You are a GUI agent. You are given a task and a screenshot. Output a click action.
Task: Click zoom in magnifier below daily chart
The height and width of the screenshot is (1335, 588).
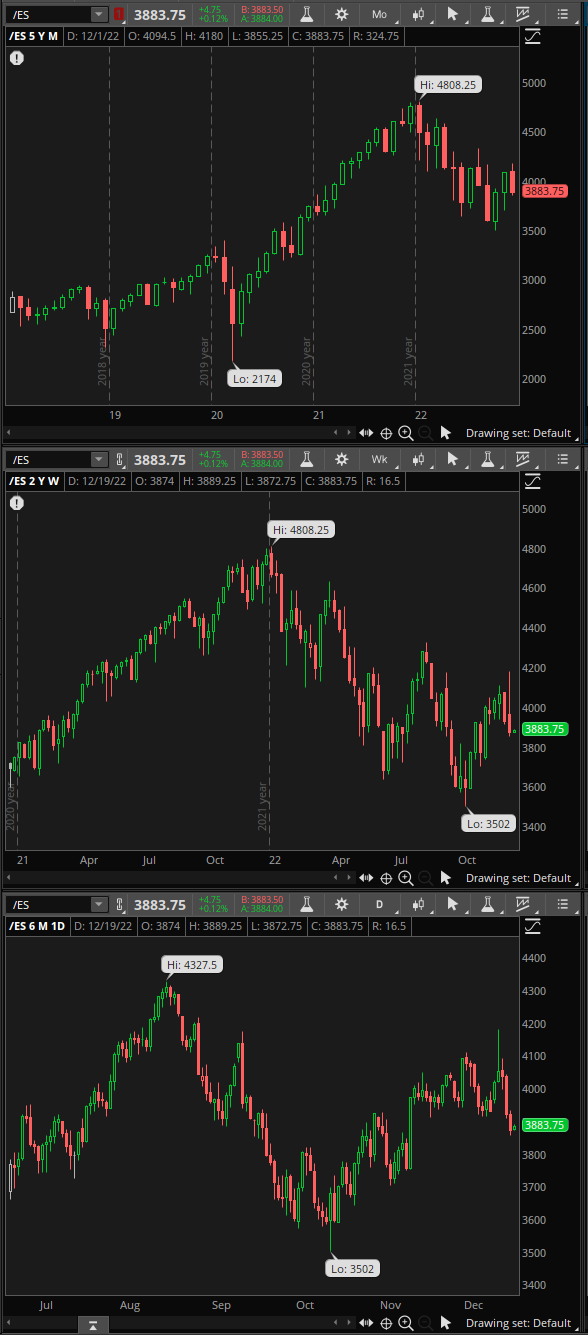tap(405, 1323)
